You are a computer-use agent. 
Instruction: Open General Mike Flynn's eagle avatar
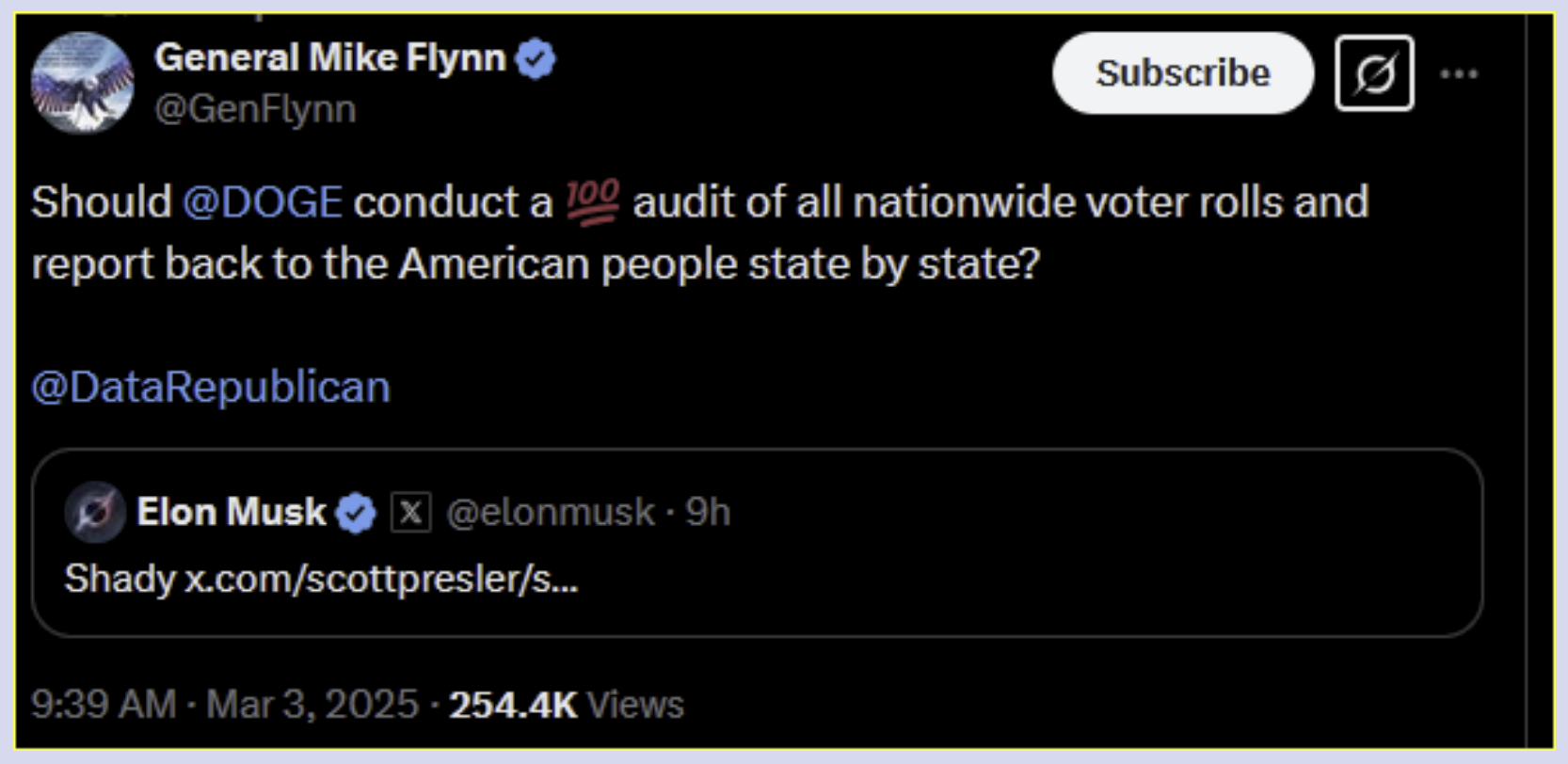(x=83, y=83)
